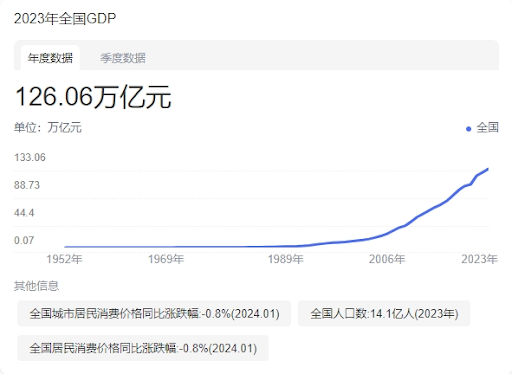Select the 1969年 x-axis label
This screenshot has width=512, height=374.
tap(166, 259)
